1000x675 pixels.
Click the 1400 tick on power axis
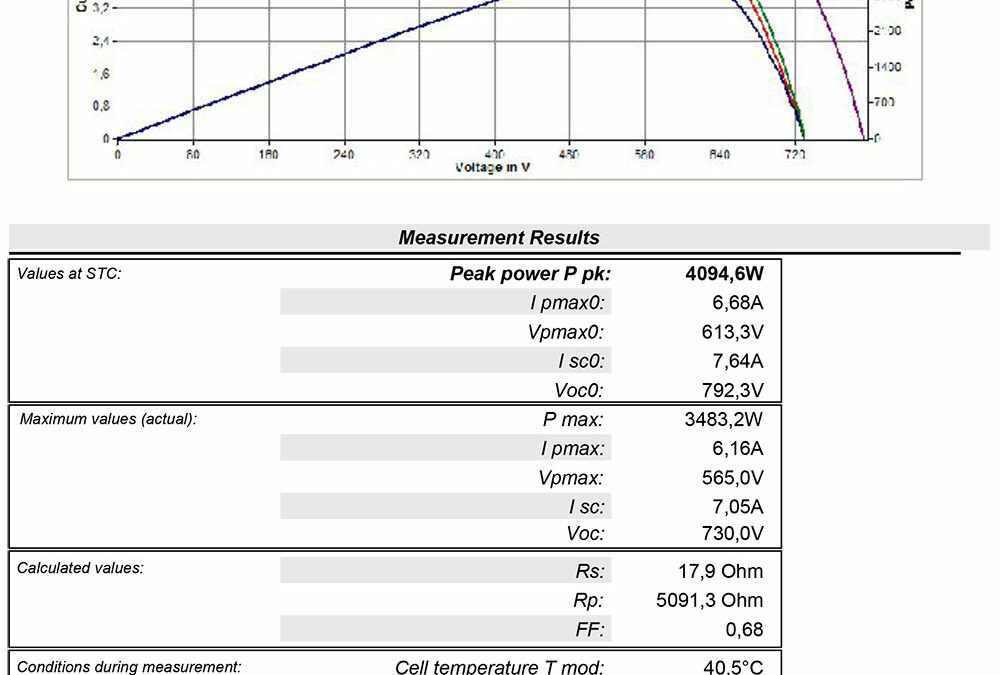tap(887, 67)
